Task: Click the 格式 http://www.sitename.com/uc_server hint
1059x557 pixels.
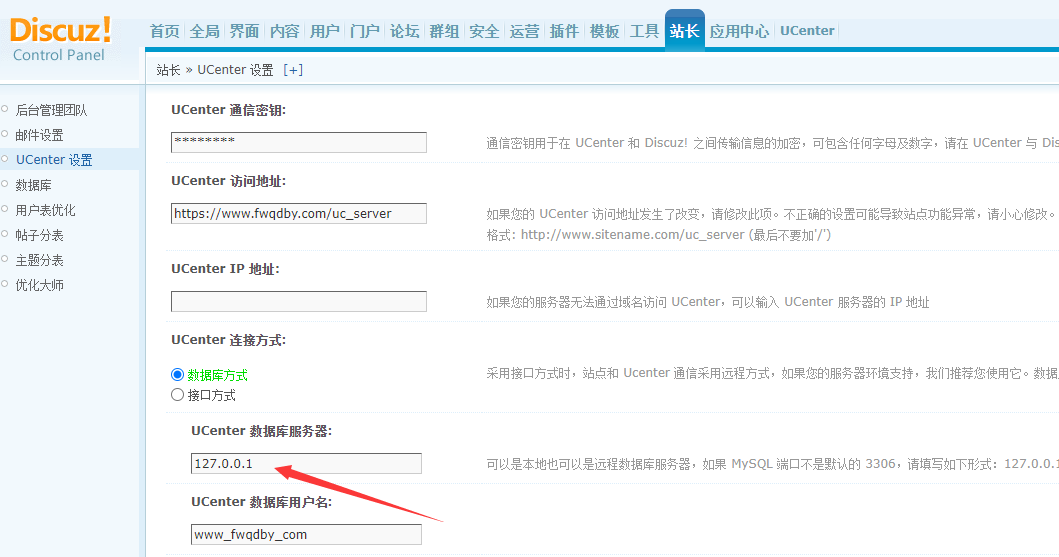Action: (658, 235)
